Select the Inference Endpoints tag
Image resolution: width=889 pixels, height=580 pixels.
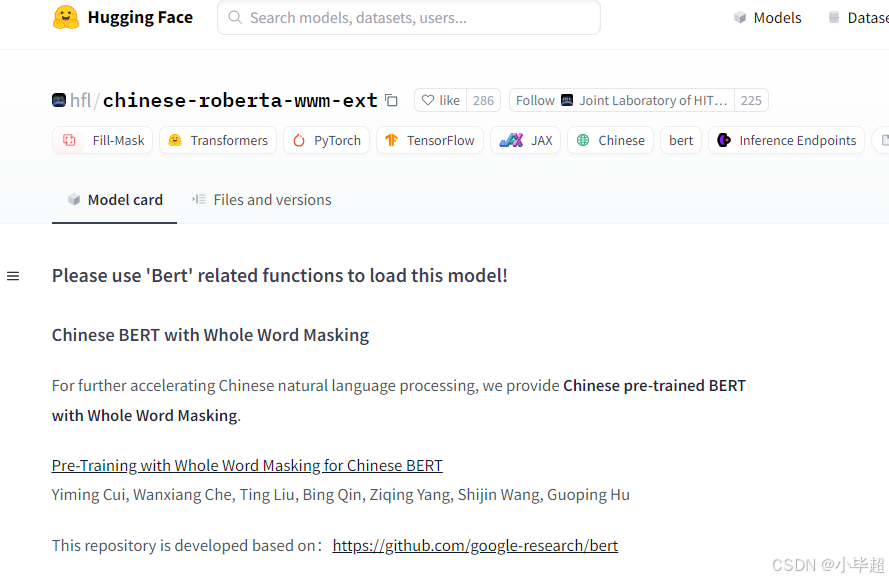786,140
